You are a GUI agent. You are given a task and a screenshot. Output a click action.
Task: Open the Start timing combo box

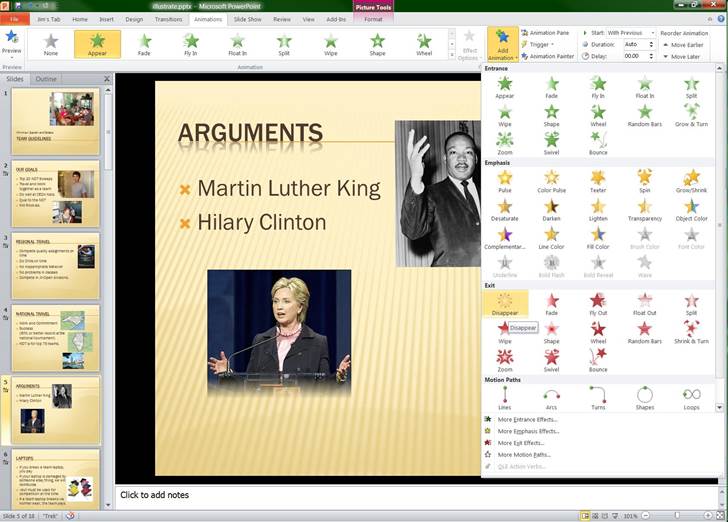(630, 33)
